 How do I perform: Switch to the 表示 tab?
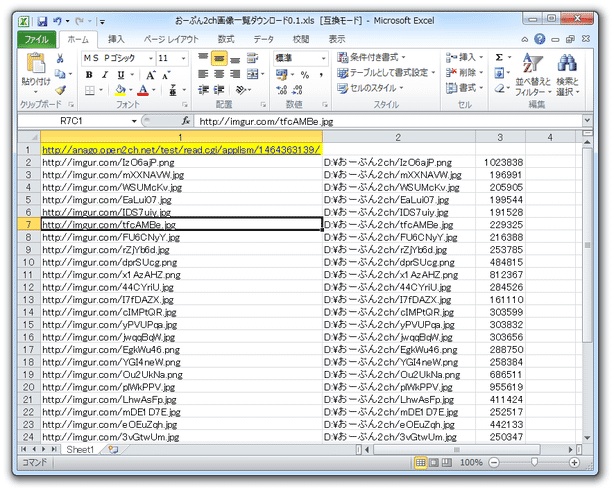[x=337, y=39]
